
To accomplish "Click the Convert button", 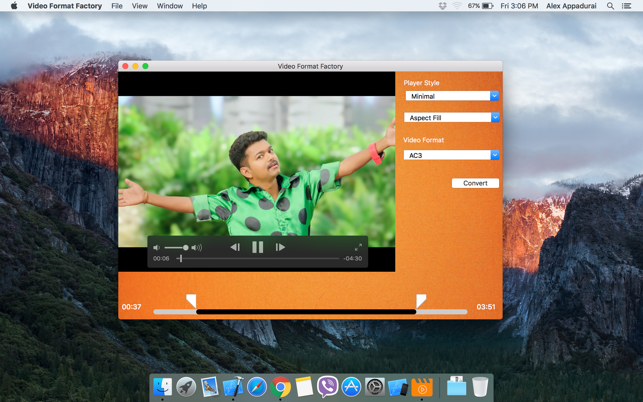I will click(475, 183).
